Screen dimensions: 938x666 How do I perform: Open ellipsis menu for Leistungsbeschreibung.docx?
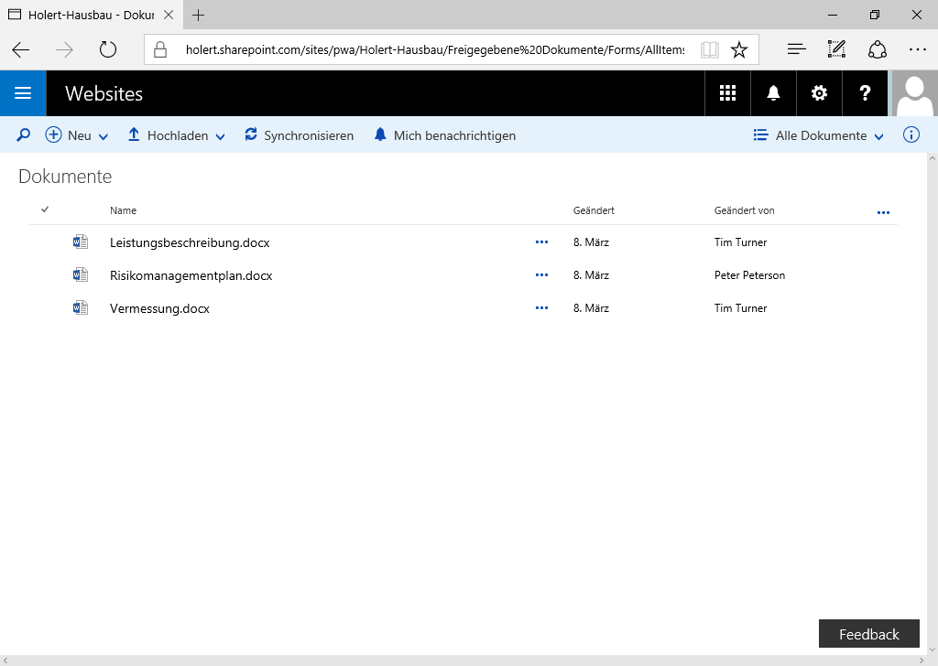point(541,242)
